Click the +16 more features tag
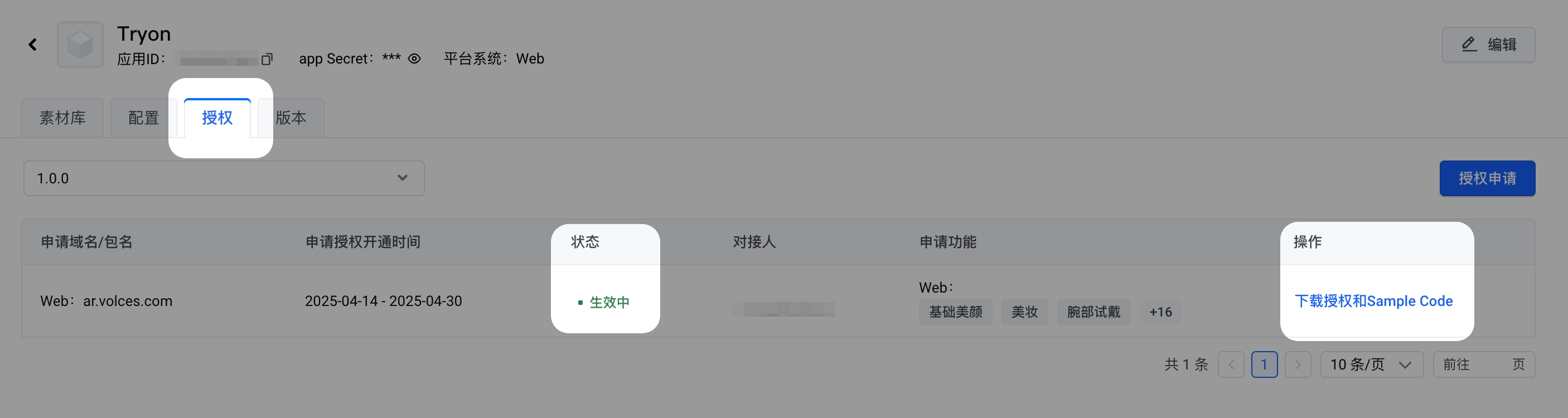This screenshot has height=418, width=1568. coord(1160,312)
